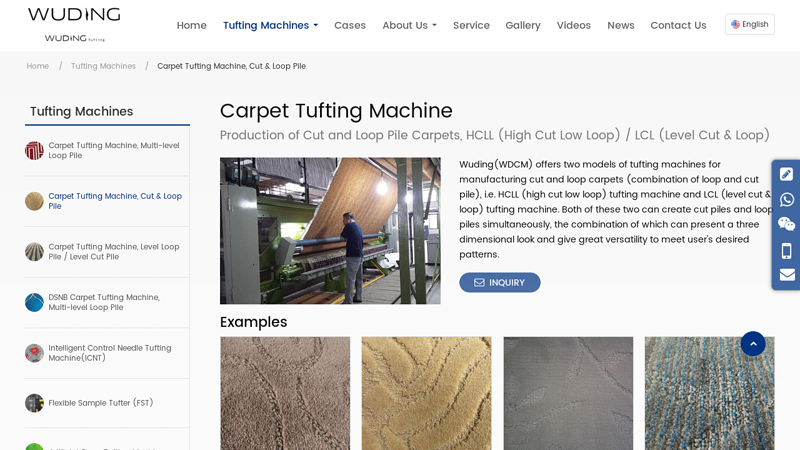Open WeChat contact icon
Screen dimensions: 800x450
[786, 224]
